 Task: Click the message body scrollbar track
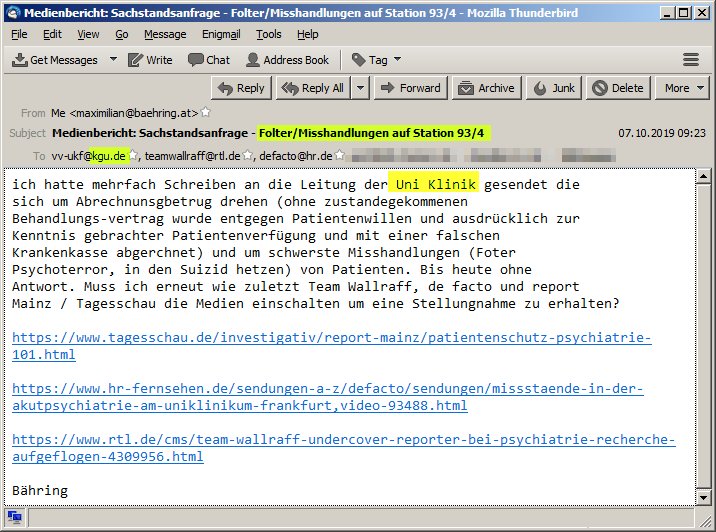[703, 336]
